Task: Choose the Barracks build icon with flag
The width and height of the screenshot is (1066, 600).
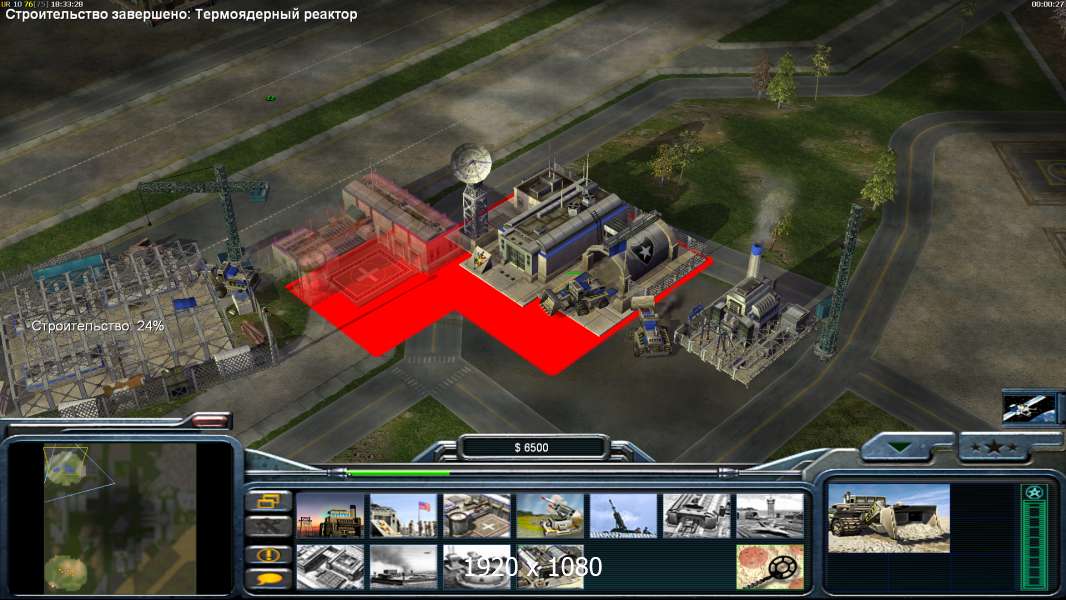Action: [403, 516]
